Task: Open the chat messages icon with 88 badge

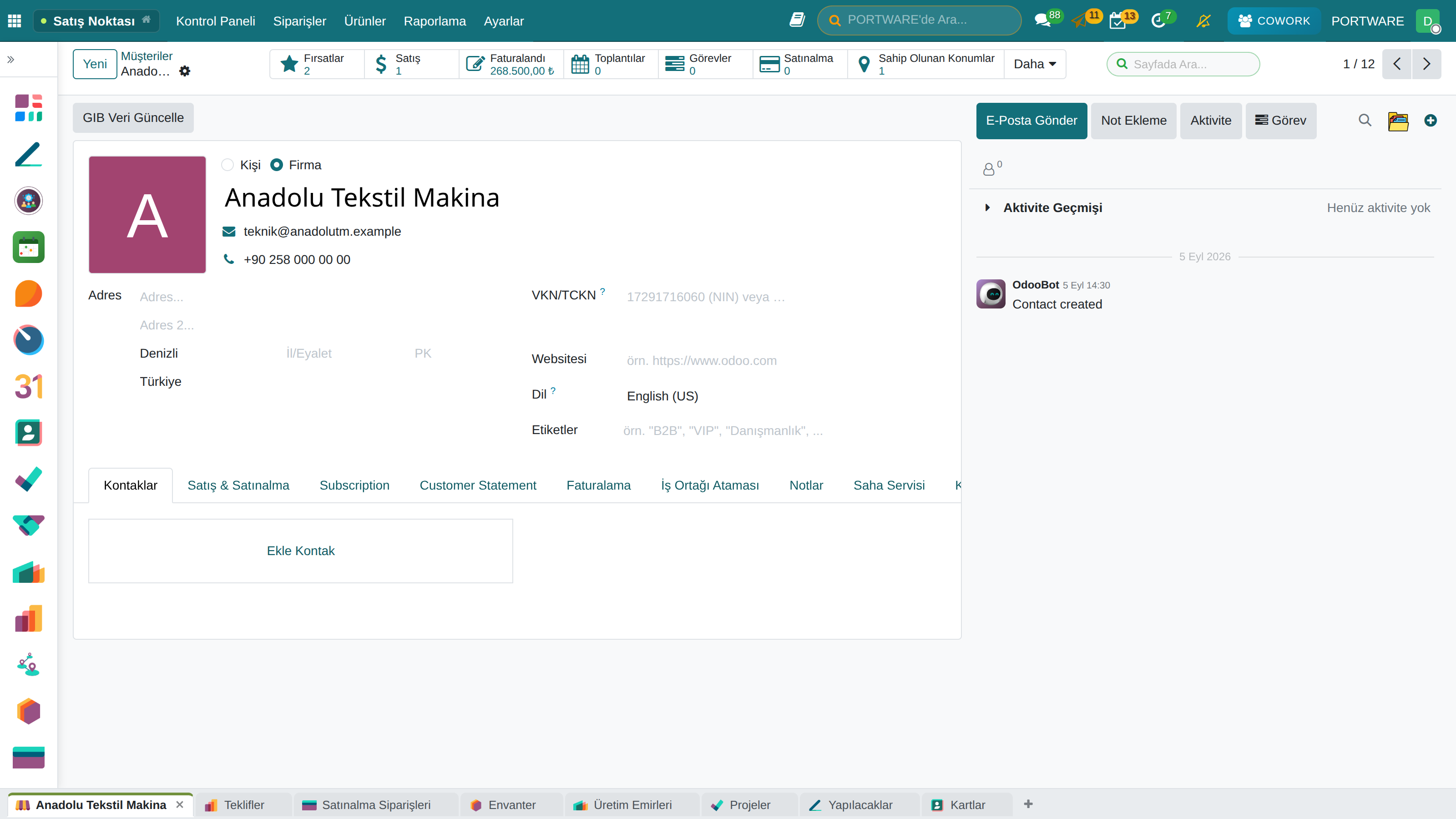Action: click(1043, 20)
